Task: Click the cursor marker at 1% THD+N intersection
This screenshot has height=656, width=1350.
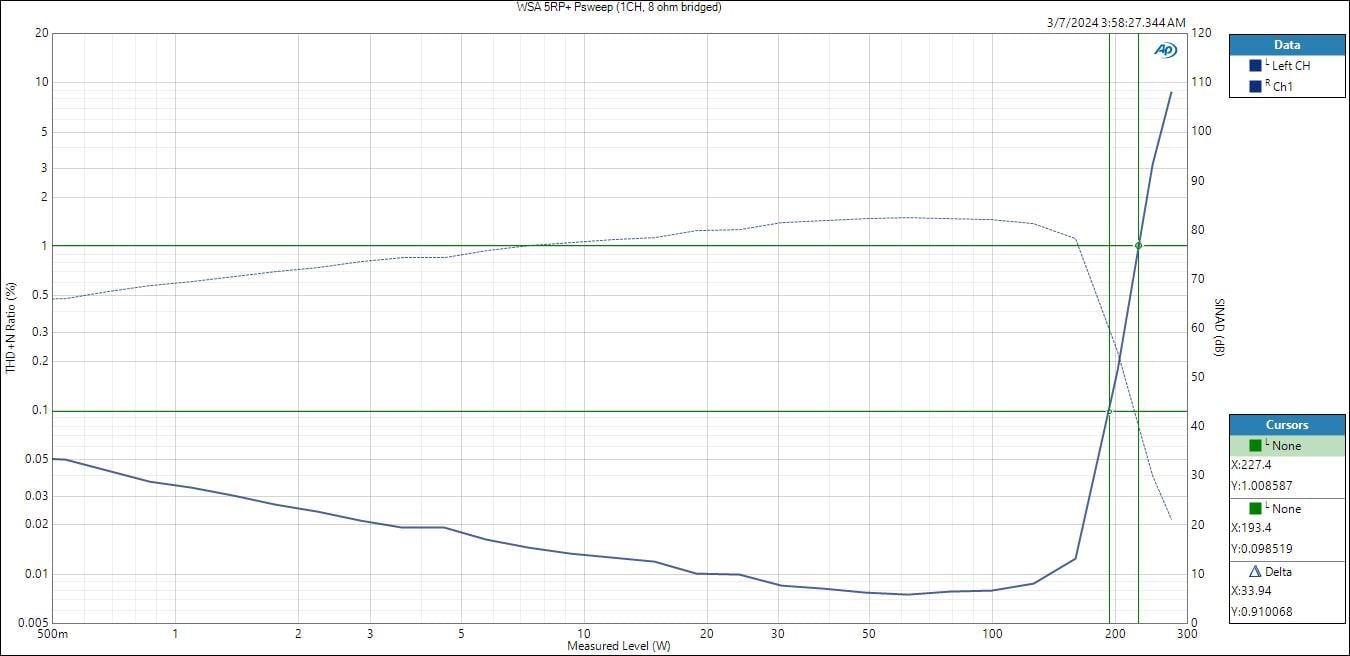Action: tap(1138, 246)
